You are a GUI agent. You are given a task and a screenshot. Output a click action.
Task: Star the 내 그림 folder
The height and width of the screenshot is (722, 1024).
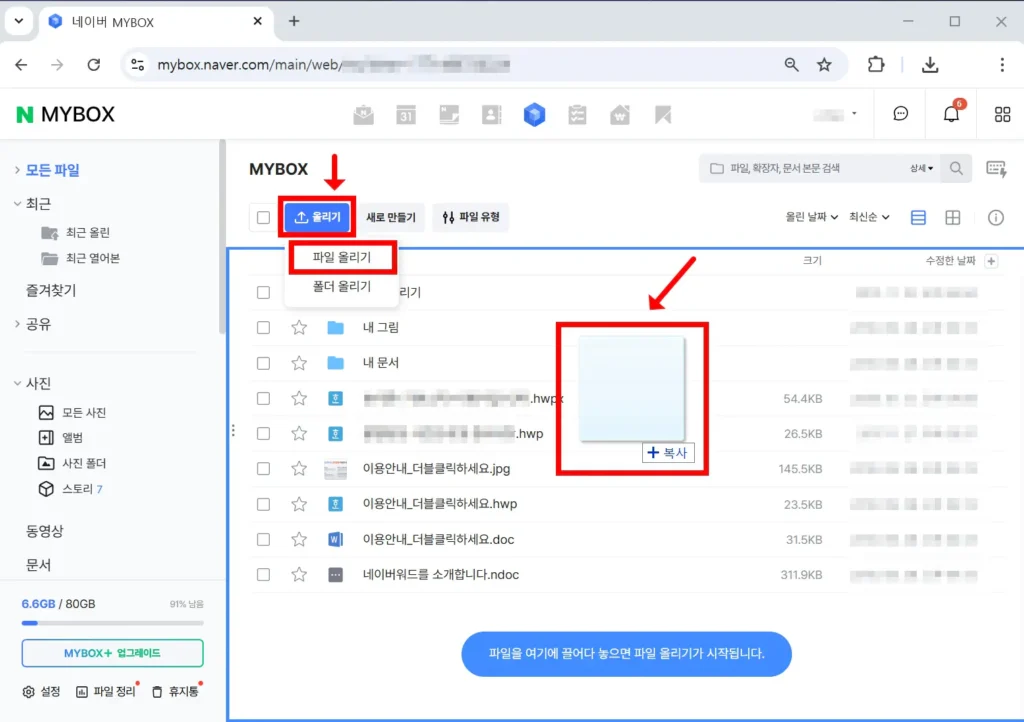click(x=299, y=327)
